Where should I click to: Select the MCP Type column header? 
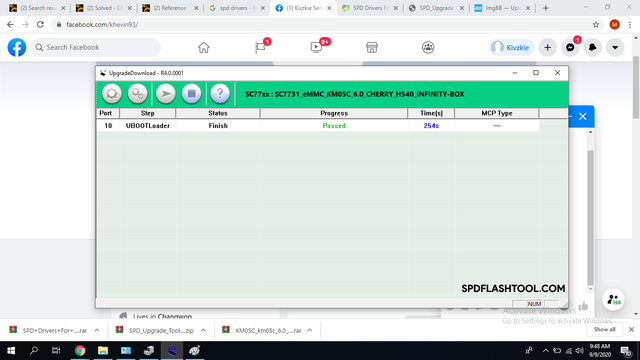497,113
